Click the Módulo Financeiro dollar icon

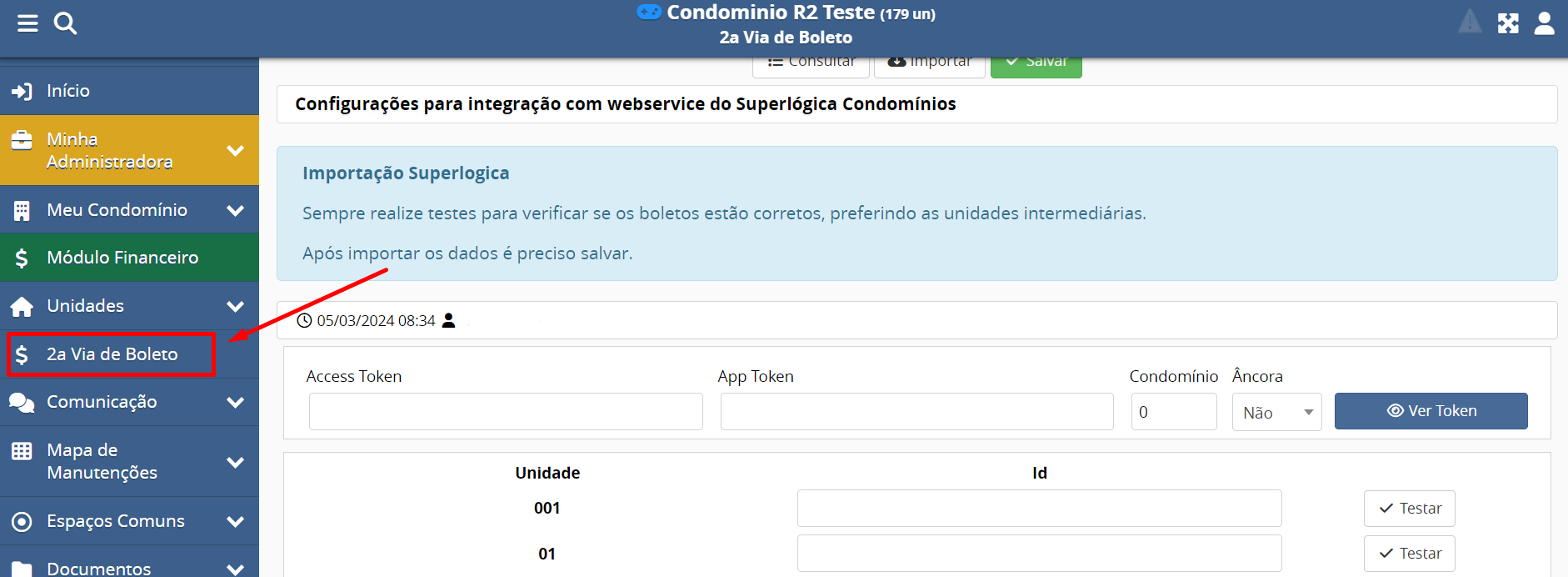pos(22,258)
